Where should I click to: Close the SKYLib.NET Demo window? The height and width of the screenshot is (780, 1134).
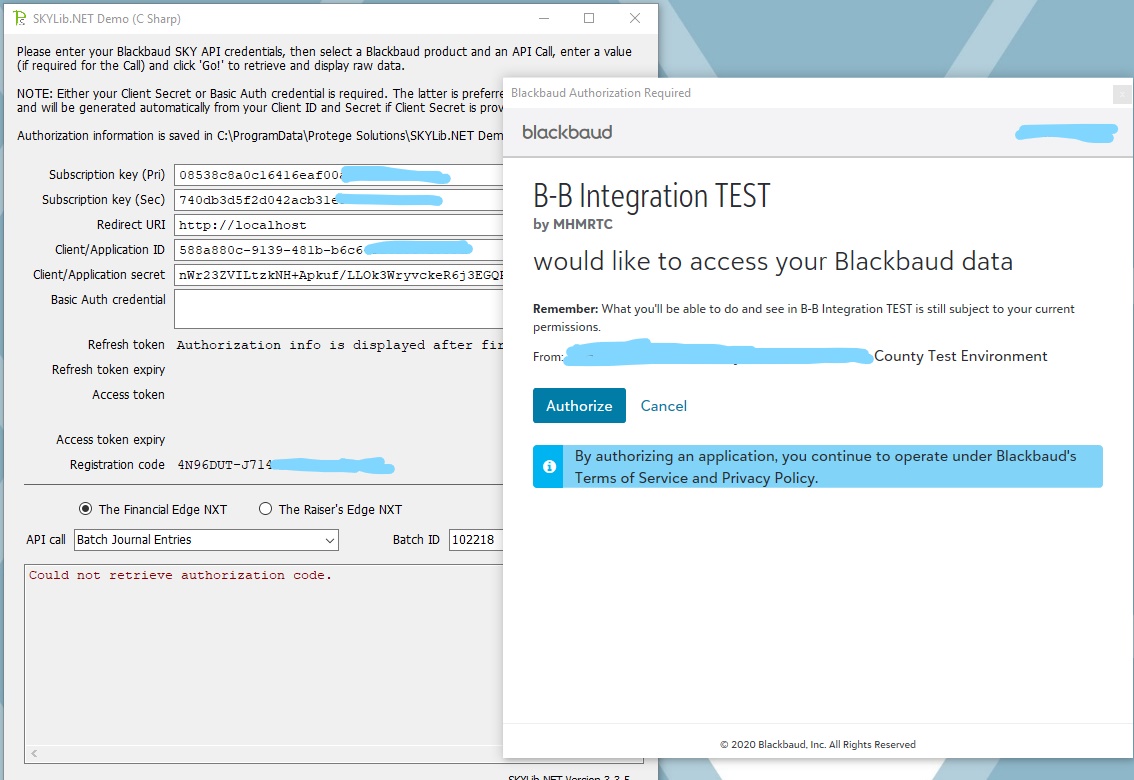click(634, 18)
